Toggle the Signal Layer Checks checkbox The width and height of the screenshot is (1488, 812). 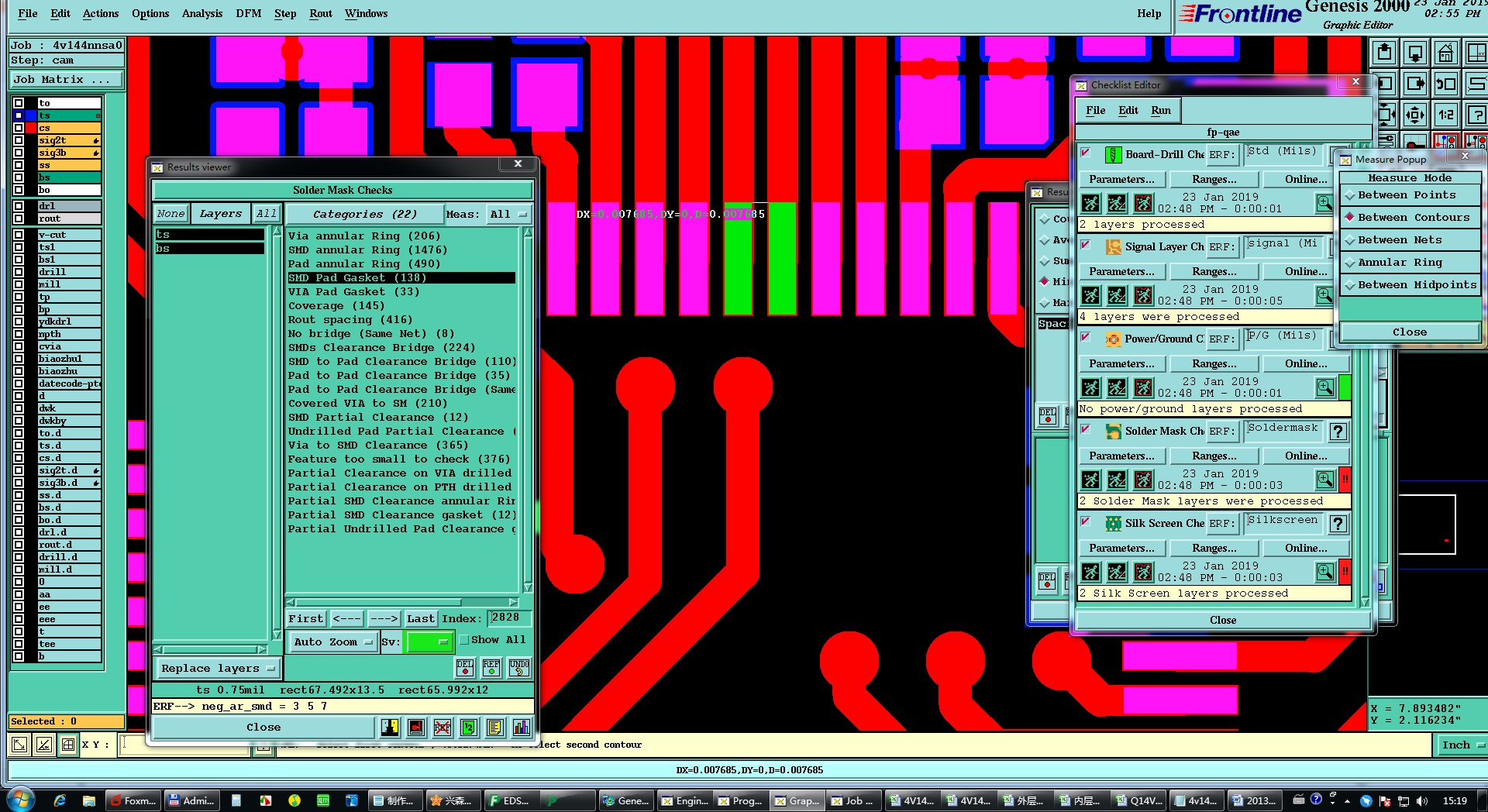(1087, 246)
